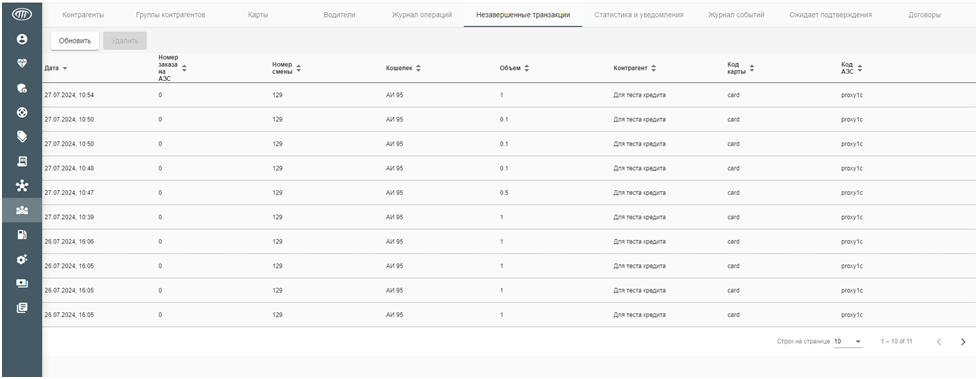This screenshot has width=978, height=379.
Task: Switch to the Водители tab
Action: (339, 14)
